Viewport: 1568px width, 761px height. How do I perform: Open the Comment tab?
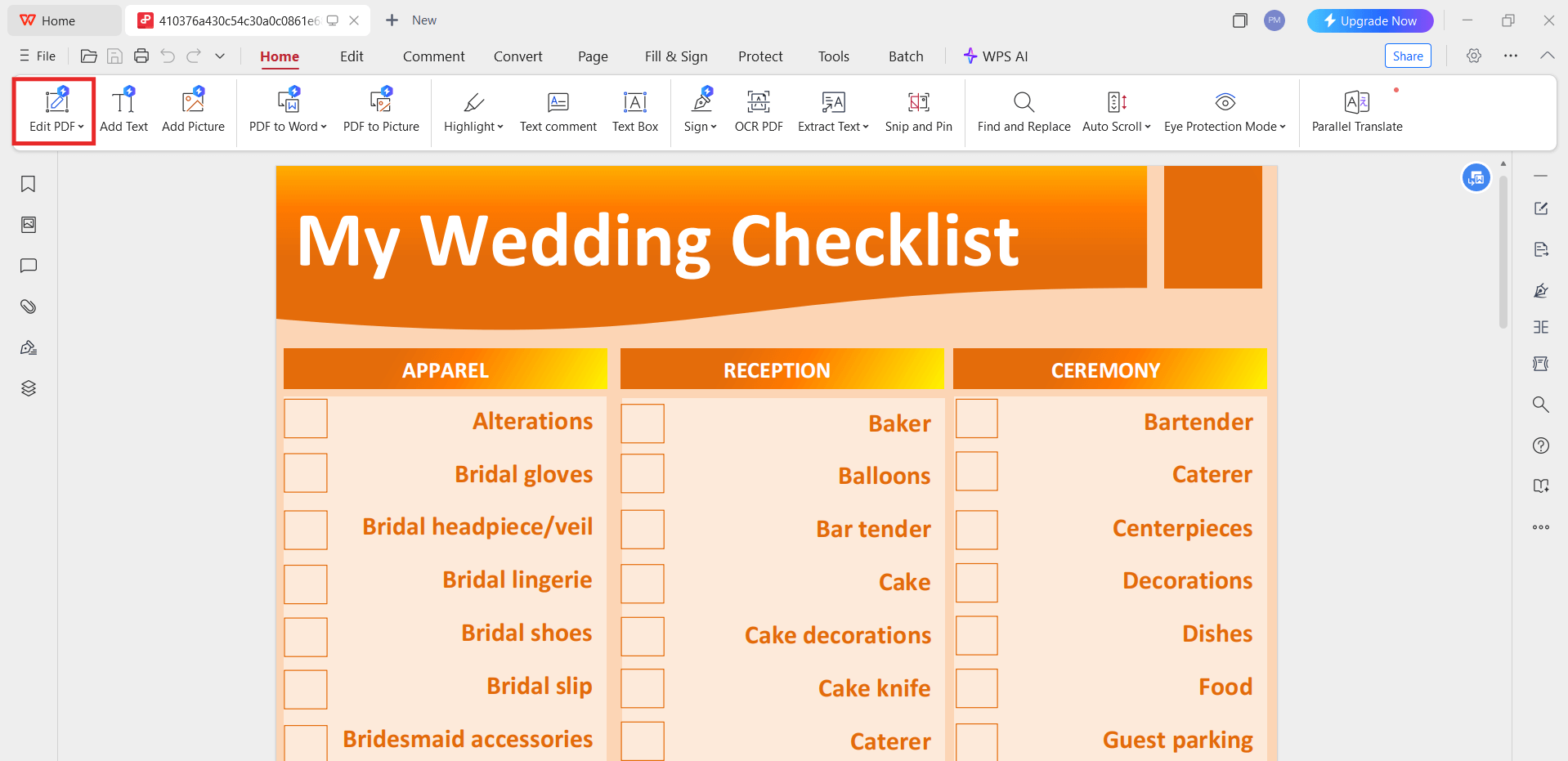coord(433,56)
